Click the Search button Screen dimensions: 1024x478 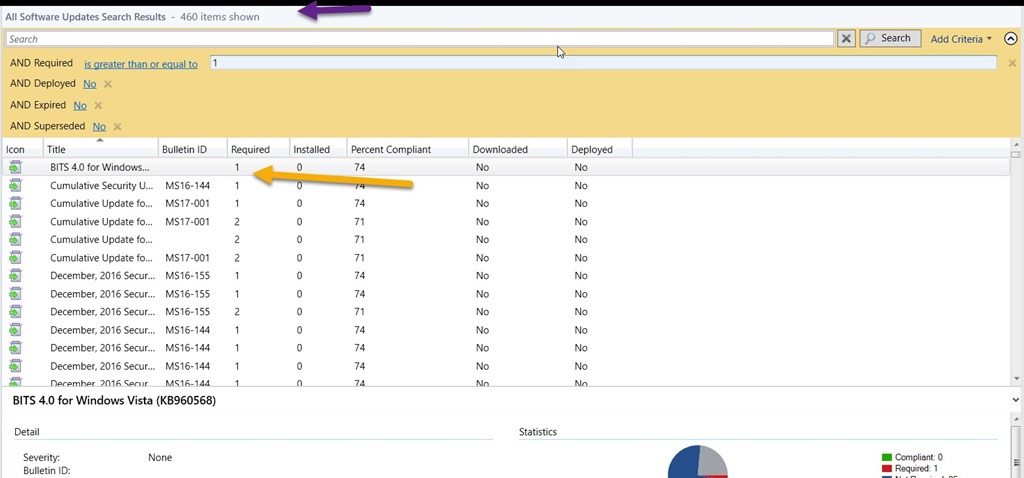(x=890, y=39)
